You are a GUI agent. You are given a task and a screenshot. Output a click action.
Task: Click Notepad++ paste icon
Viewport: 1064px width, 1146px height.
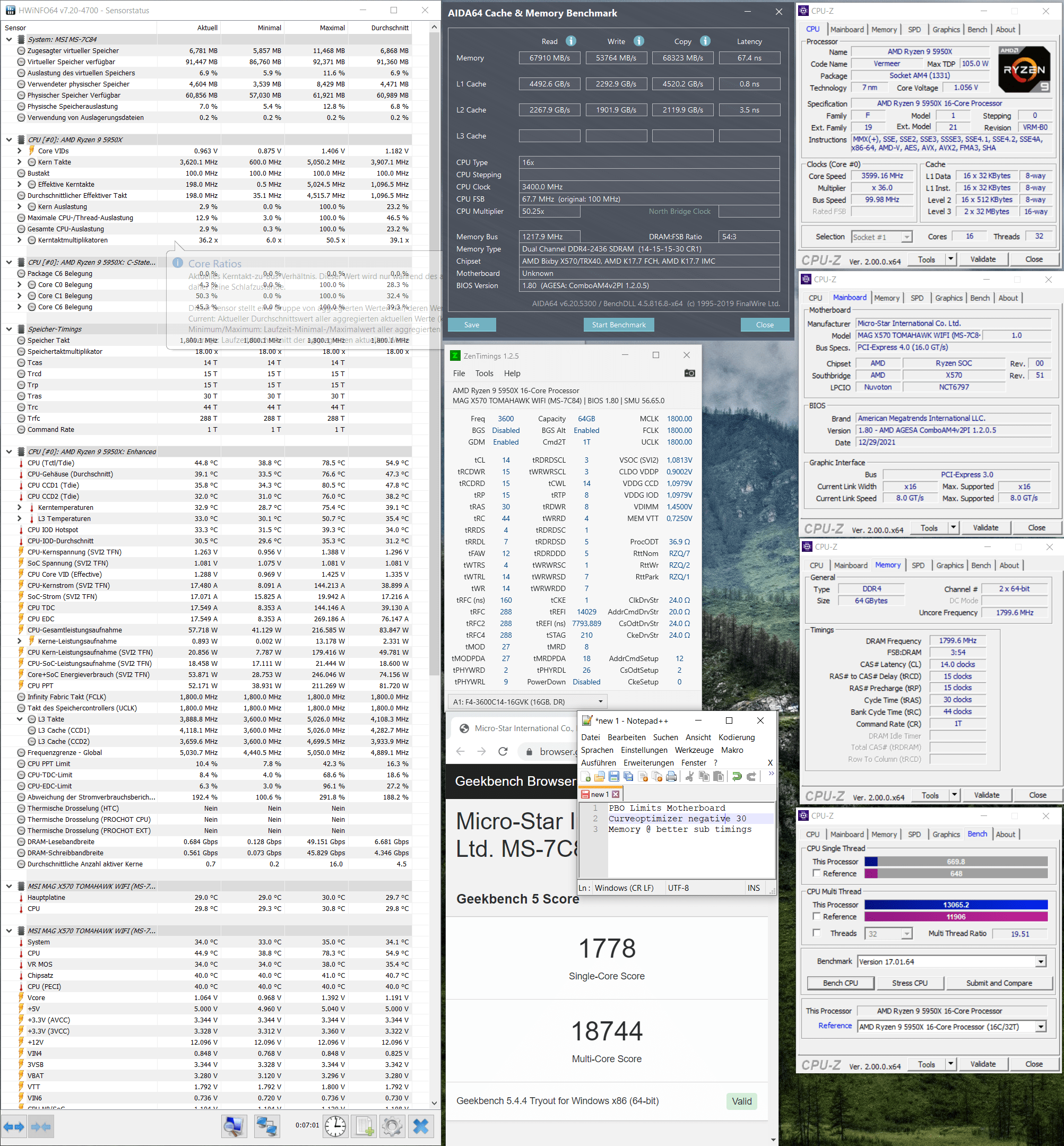pos(718,777)
